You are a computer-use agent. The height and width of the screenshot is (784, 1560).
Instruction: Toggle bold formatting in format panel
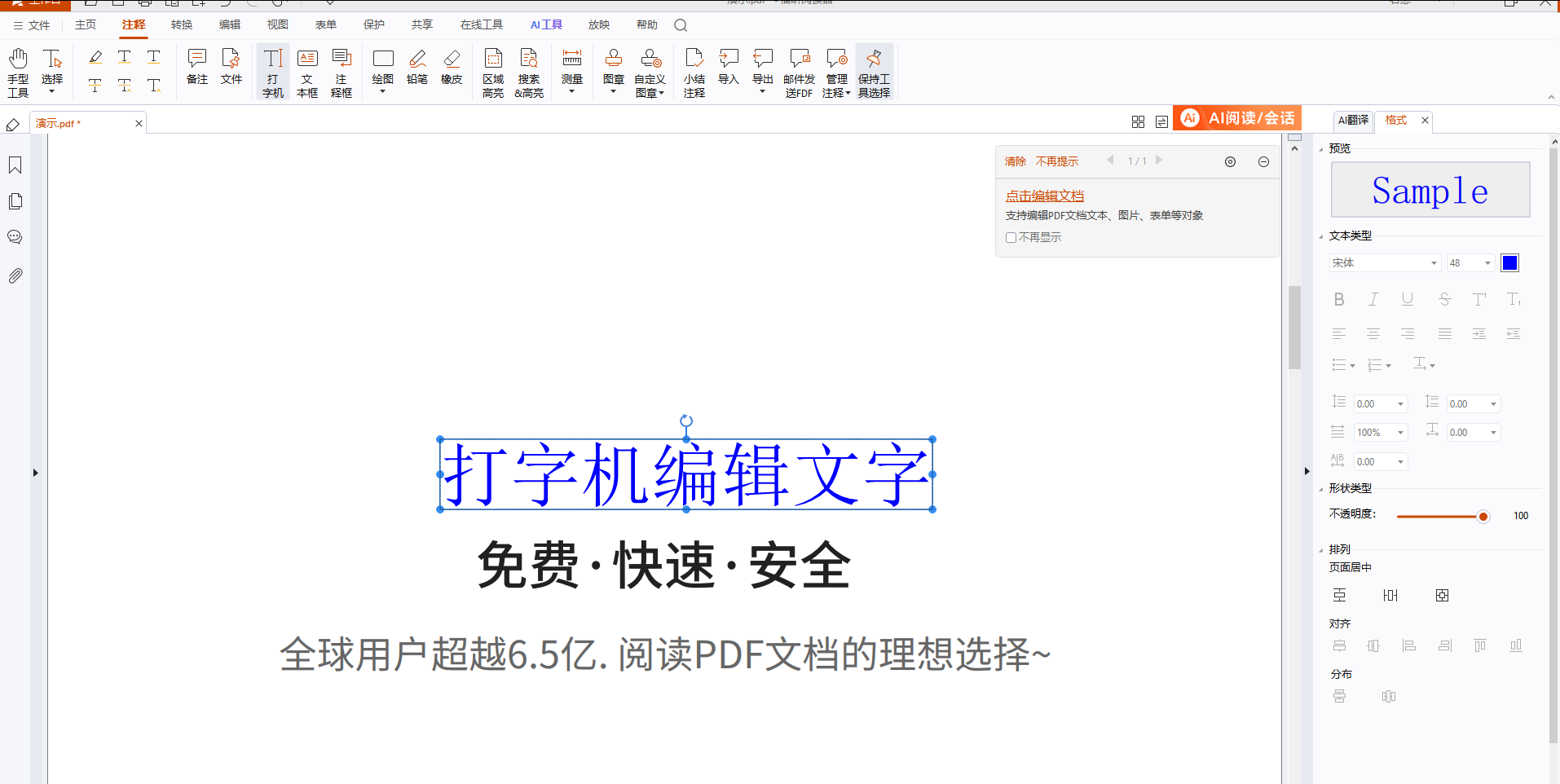[1339, 299]
